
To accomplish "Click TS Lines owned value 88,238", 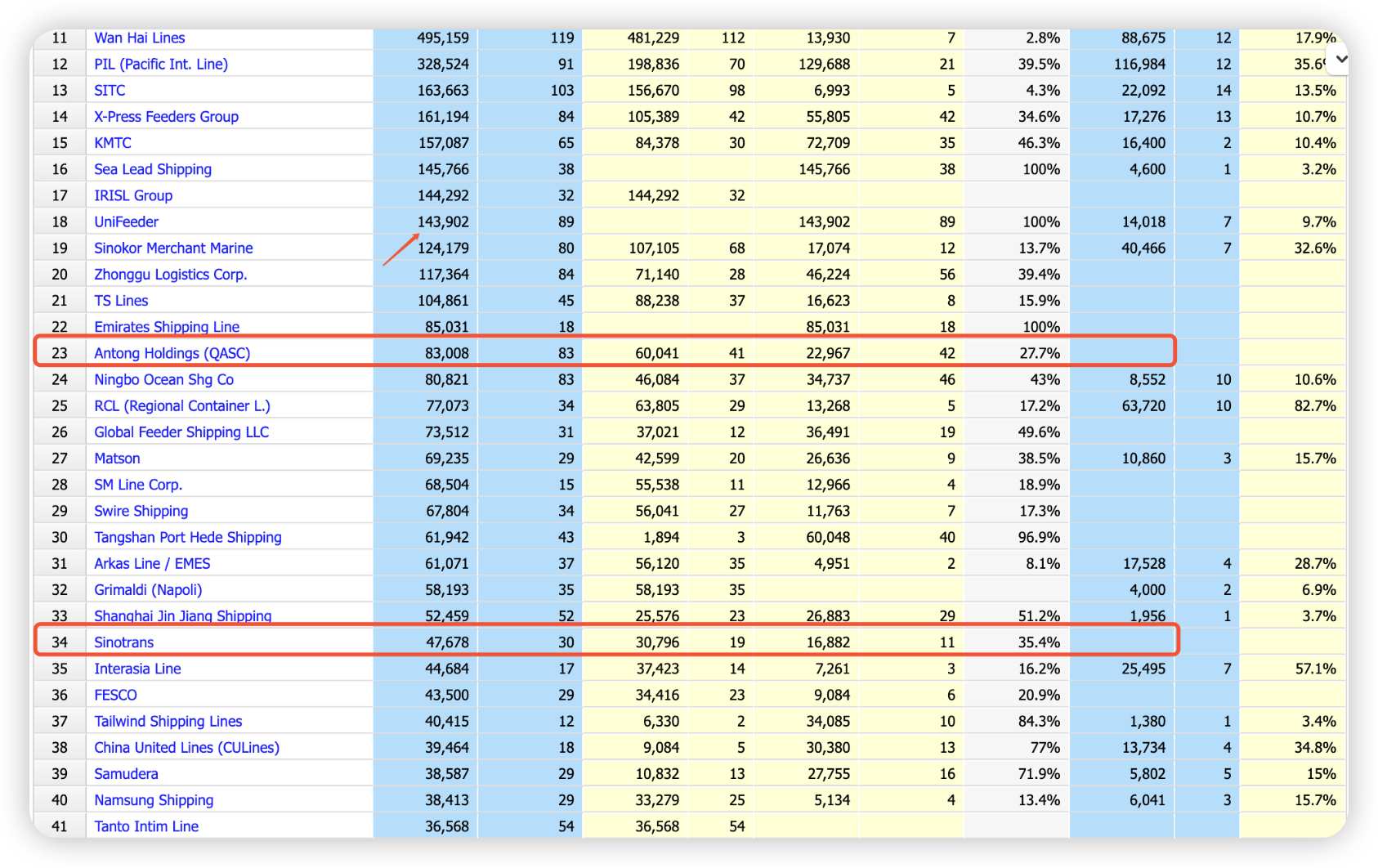I will [657, 300].
